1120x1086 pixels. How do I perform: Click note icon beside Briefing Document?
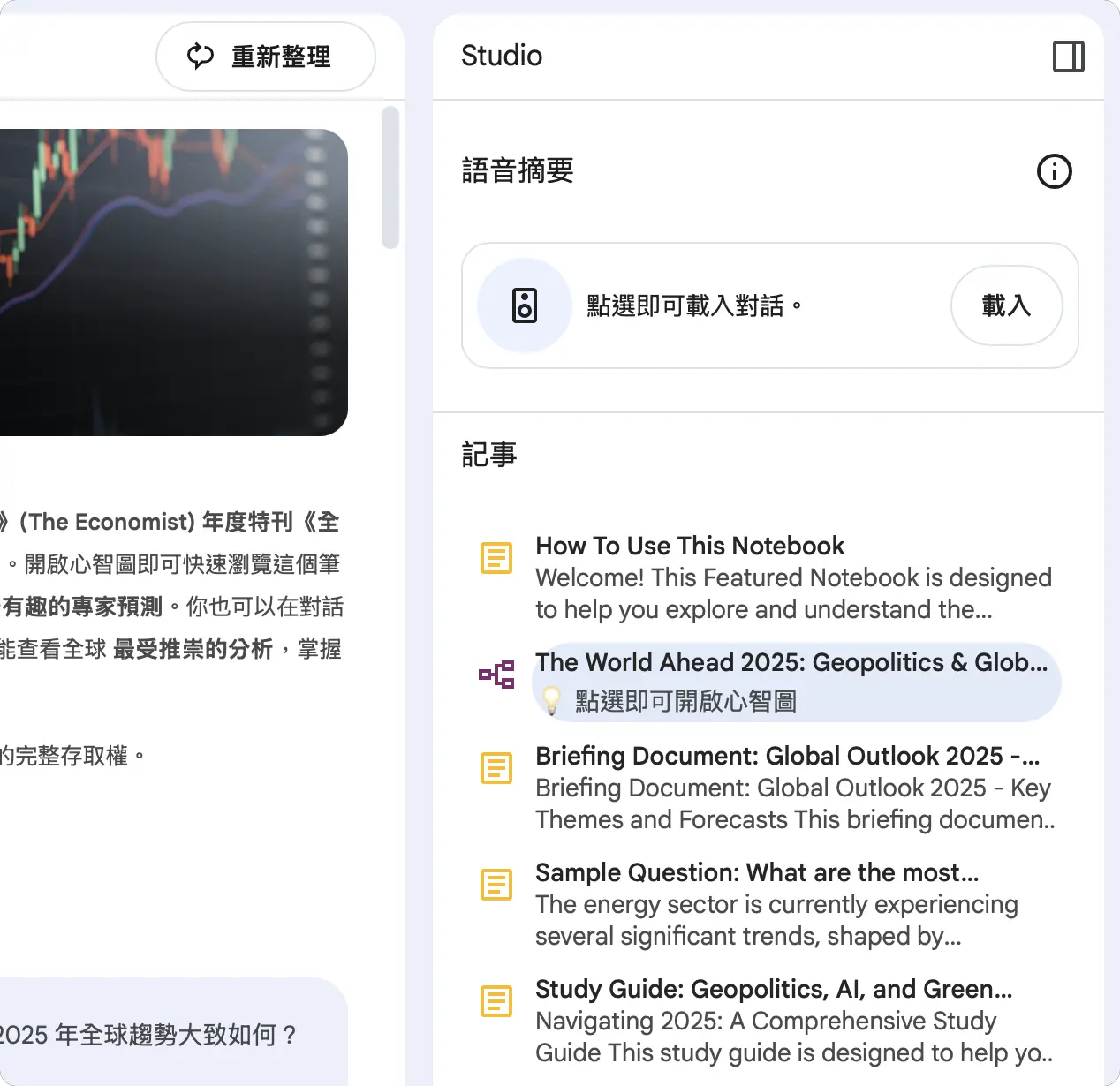tap(496, 768)
